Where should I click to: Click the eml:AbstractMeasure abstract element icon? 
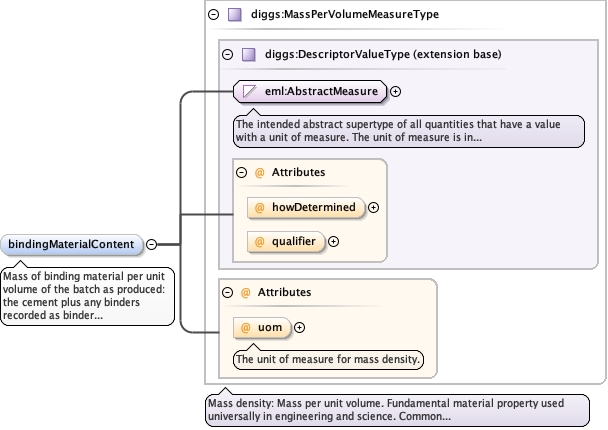[249, 92]
